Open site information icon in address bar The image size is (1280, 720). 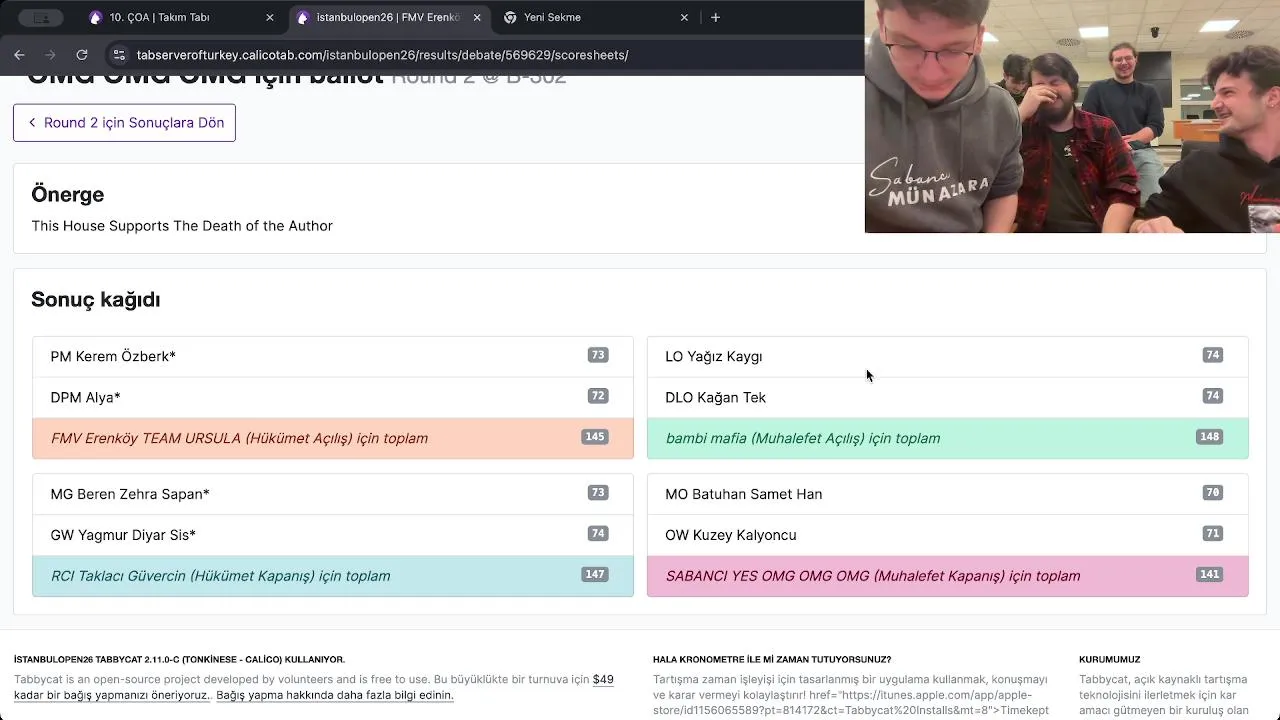(119, 55)
